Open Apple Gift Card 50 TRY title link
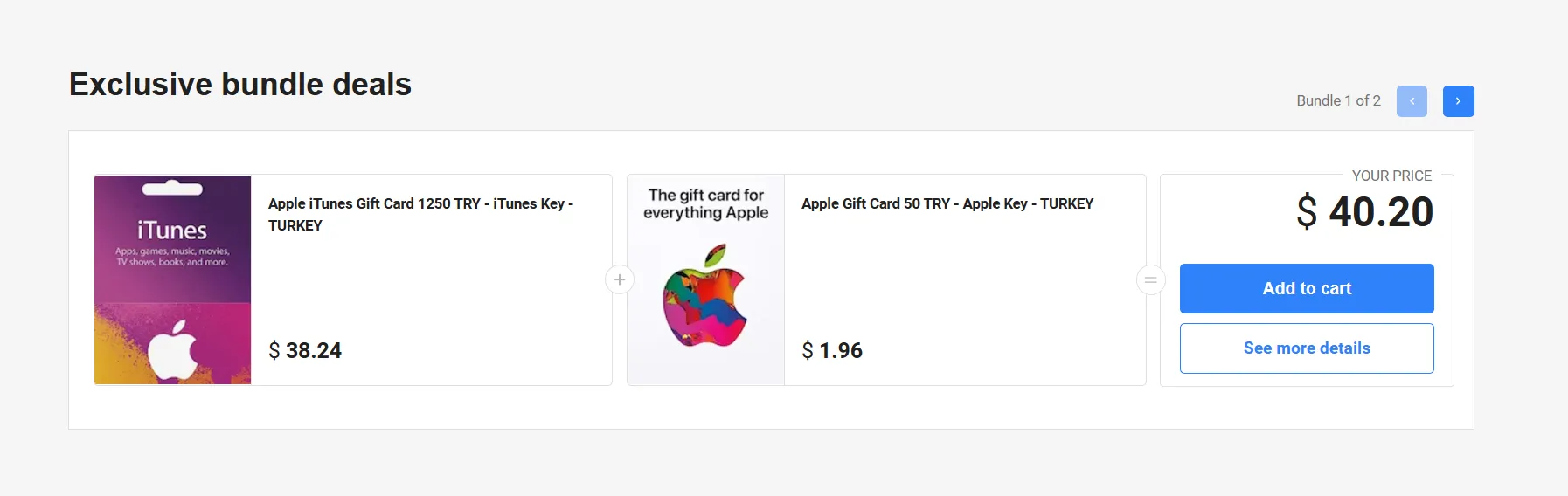The width and height of the screenshot is (1568, 496). [x=947, y=203]
